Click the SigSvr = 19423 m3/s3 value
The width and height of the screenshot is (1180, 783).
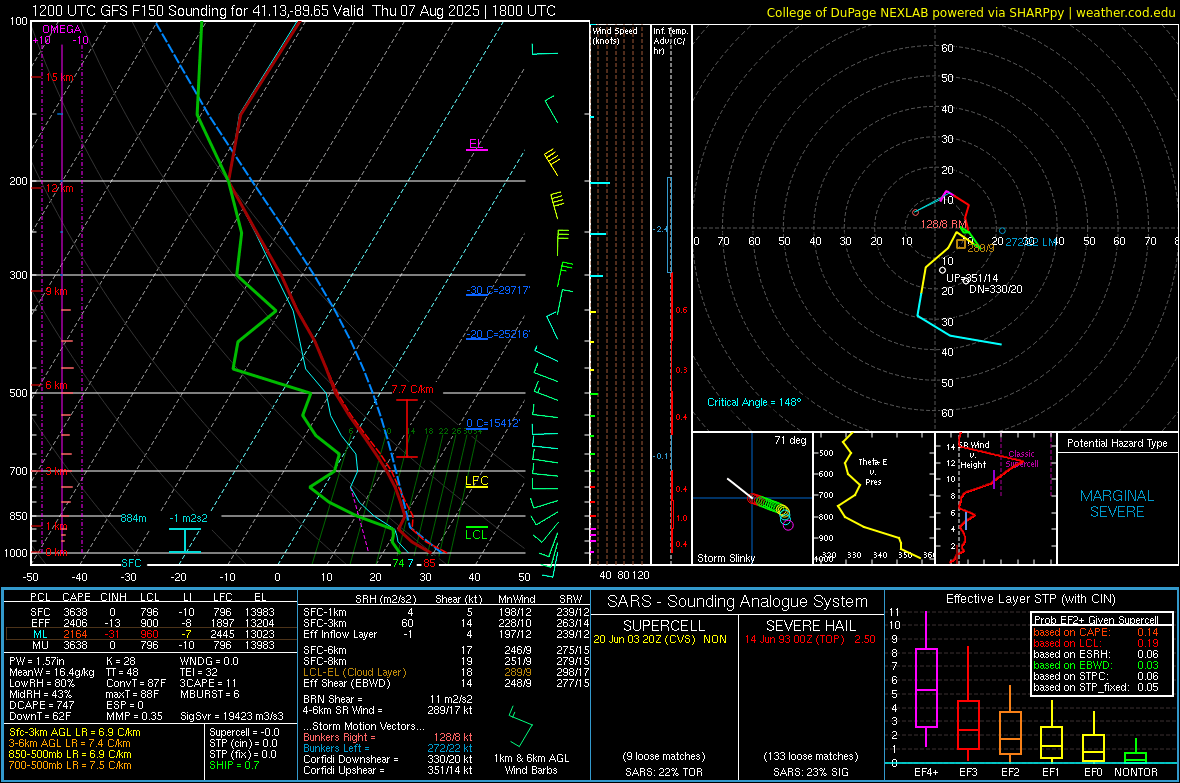[x=232, y=716]
